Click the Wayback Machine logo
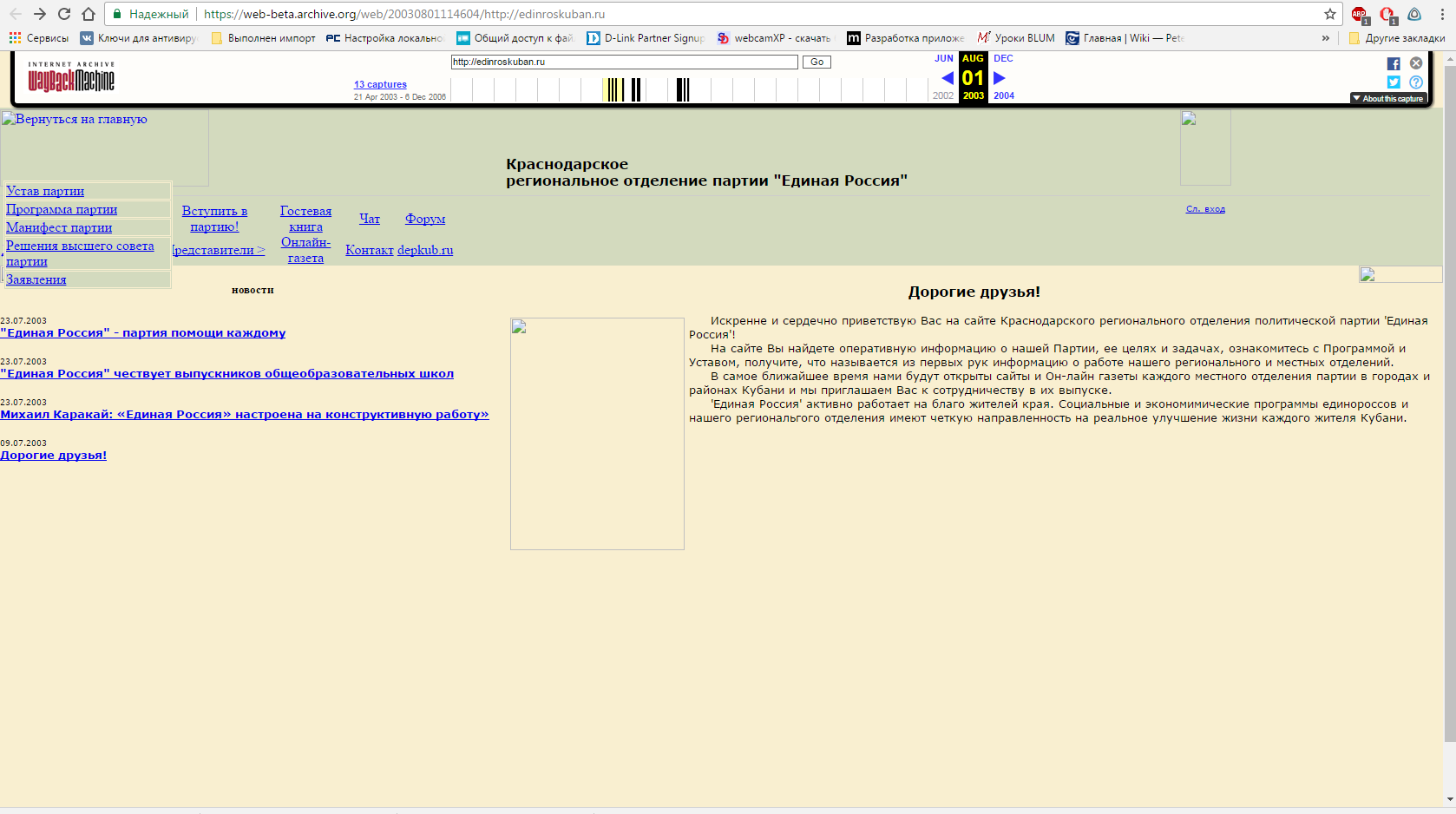Viewport: 1456px width, 814px height. click(x=71, y=76)
